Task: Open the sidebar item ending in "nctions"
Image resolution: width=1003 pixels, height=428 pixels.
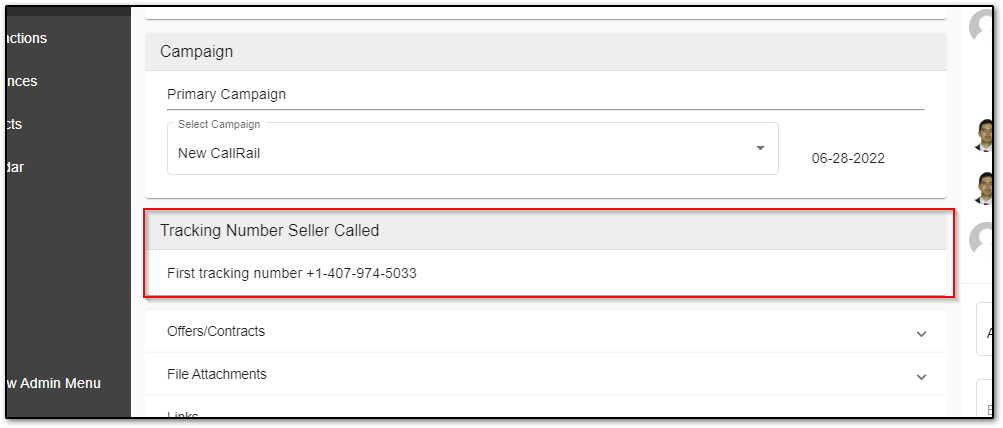Action: 26,38
